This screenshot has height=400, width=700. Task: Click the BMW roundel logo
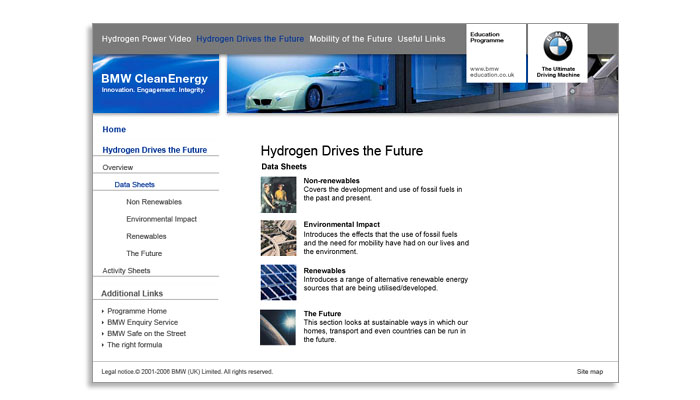pos(558,46)
